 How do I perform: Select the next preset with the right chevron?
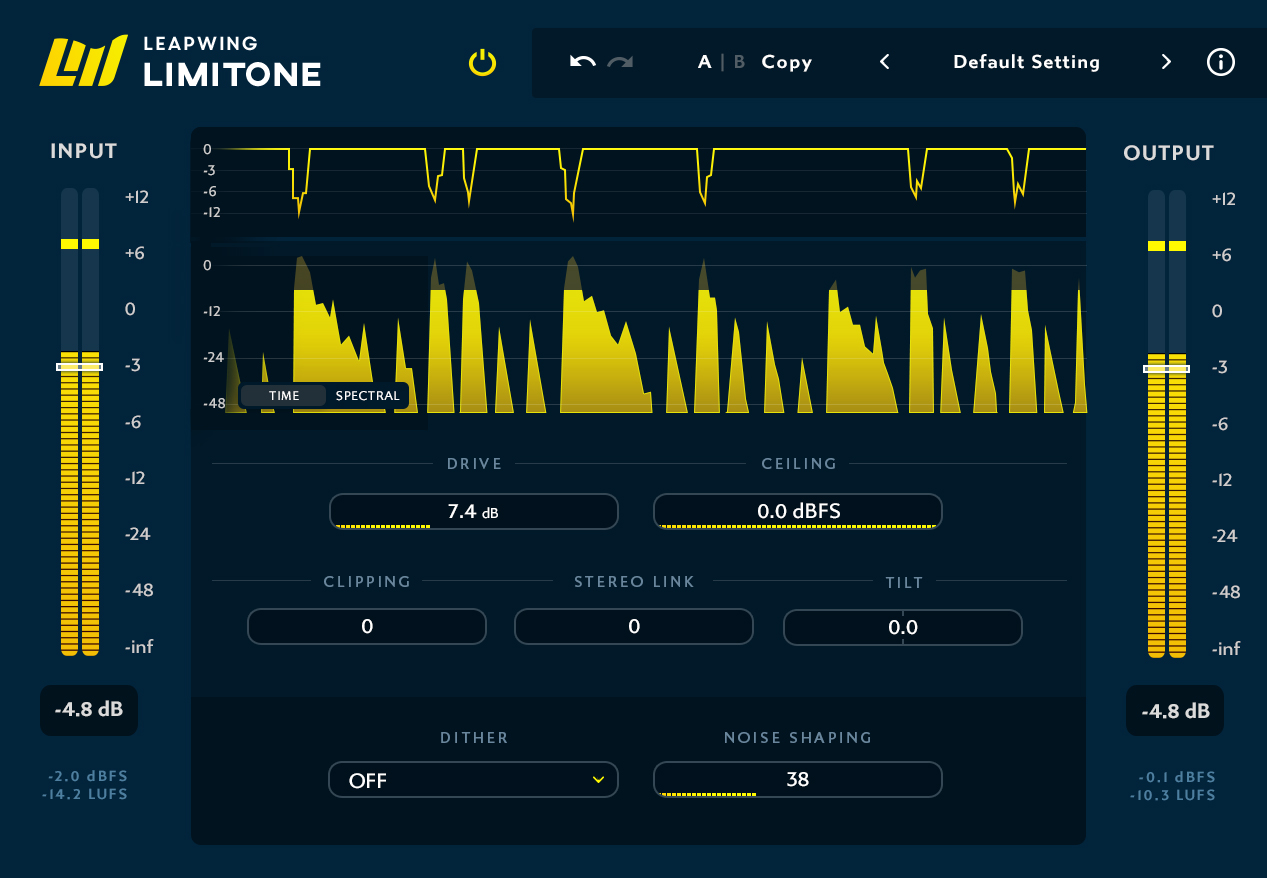(1165, 61)
